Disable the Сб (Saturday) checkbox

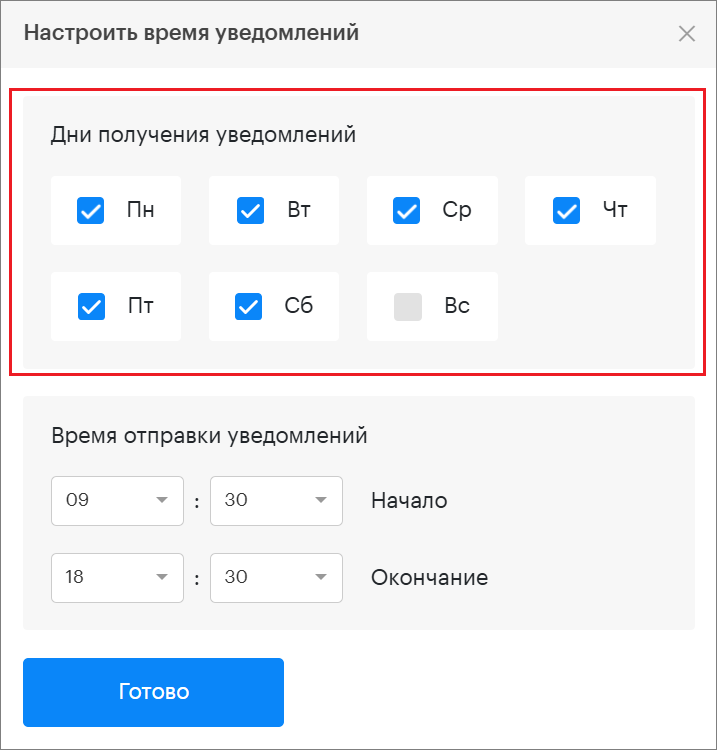[249, 306]
